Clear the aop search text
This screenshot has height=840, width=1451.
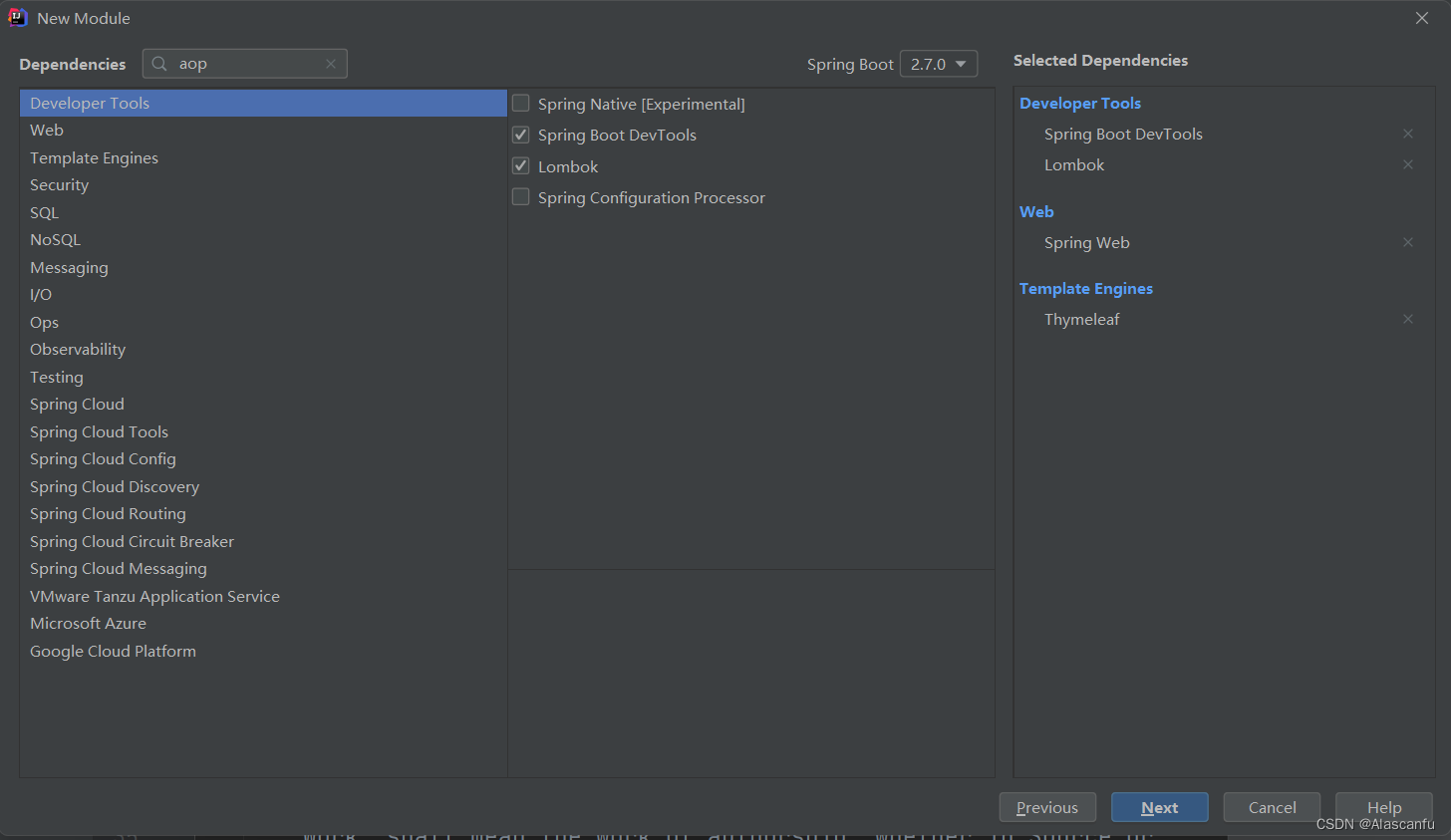tap(331, 64)
